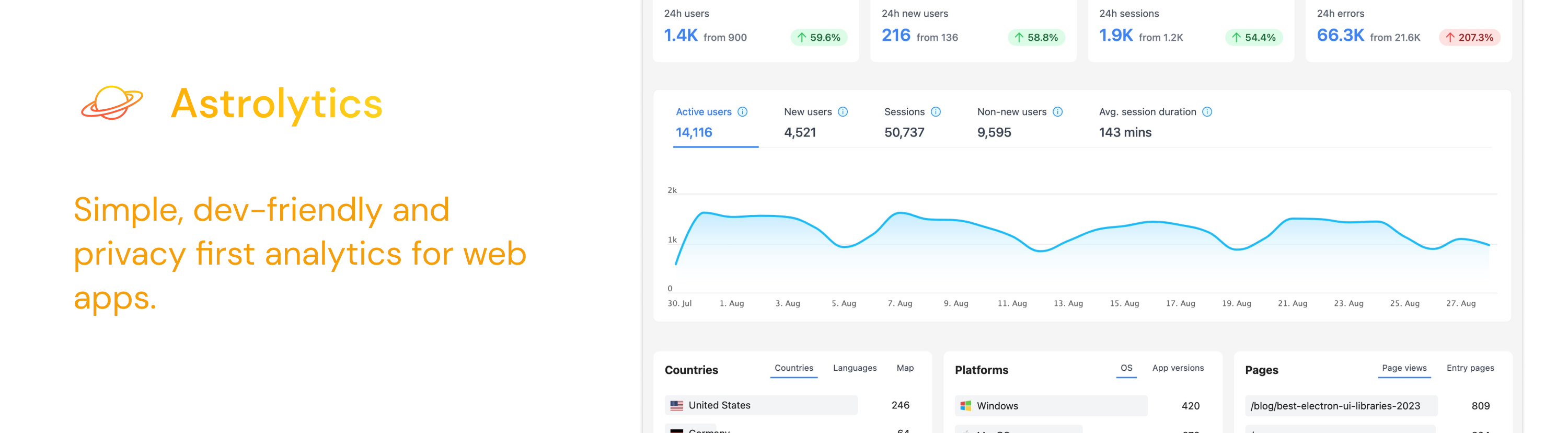Click the Platforms card heading

coord(981,370)
